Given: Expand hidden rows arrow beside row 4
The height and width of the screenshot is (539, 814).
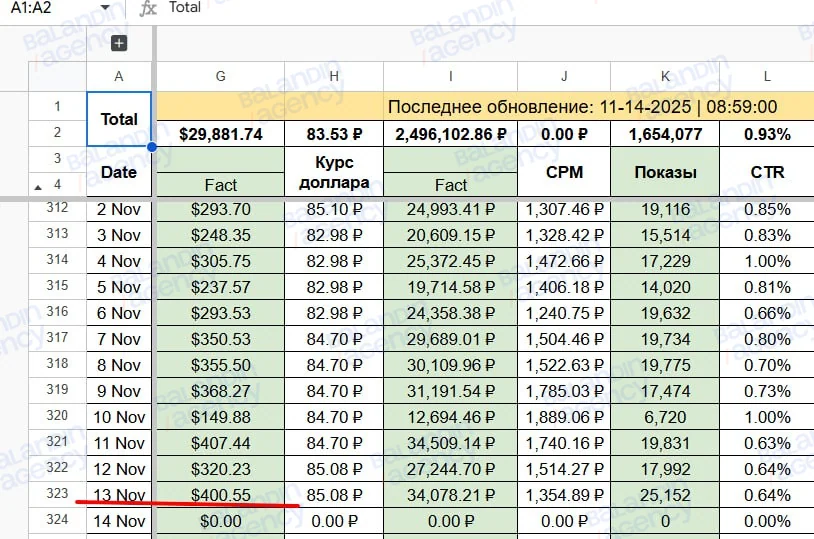Looking at the screenshot, I should 37,187.
